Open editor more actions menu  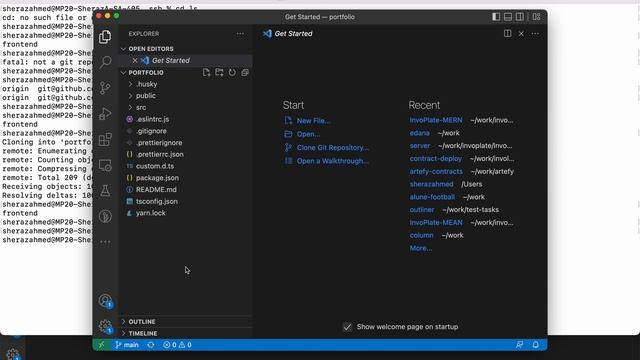(535, 33)
